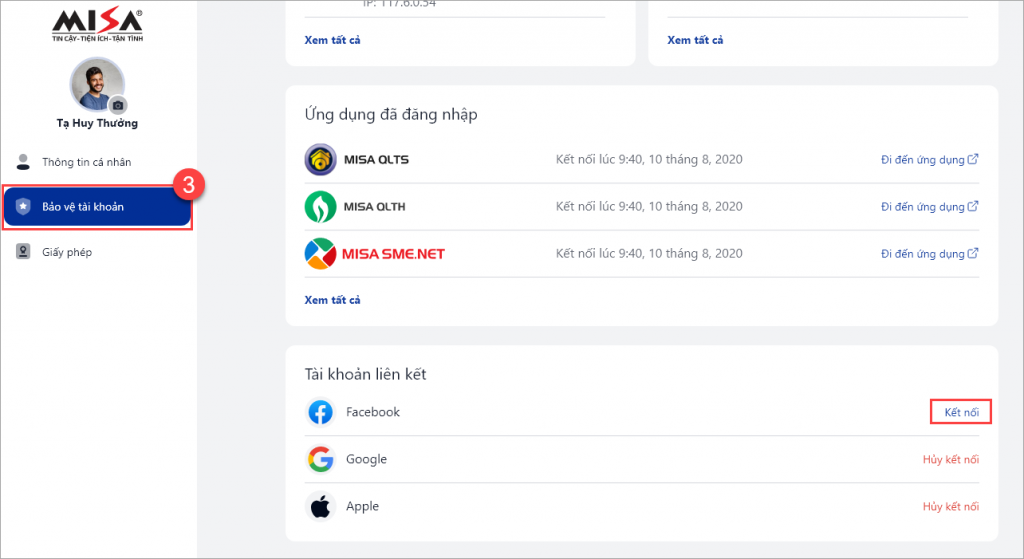The image size is (1024, 559).
Task: Disconnect Google using Hủy kết nối
Action: [951, 459]
